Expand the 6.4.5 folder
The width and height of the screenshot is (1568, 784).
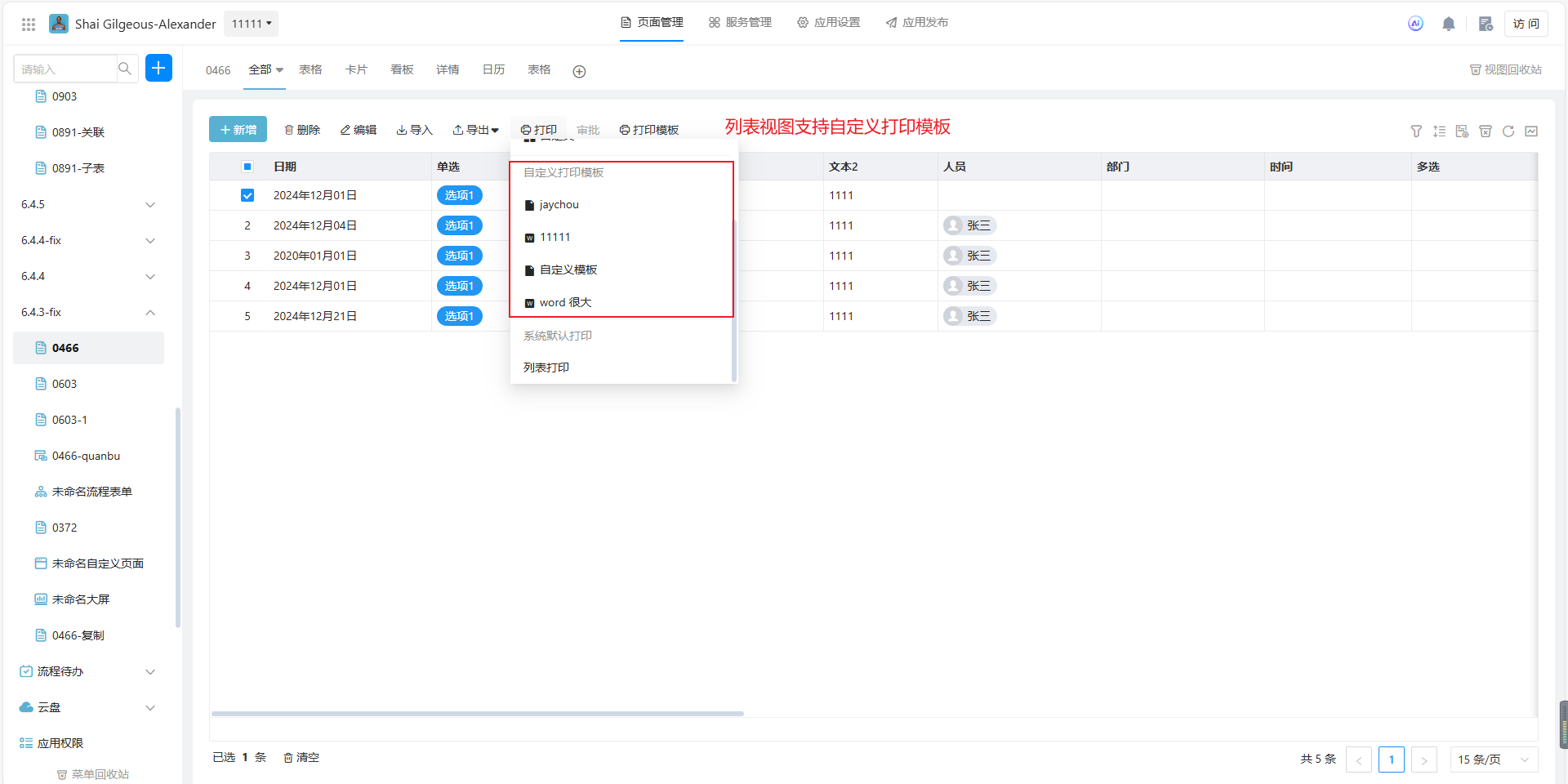click(x=150, y=205)
